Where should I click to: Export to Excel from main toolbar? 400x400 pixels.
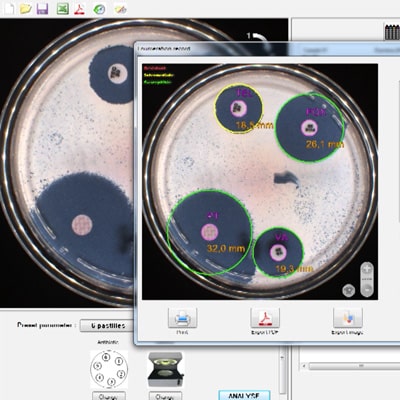[x=62, y=9]
